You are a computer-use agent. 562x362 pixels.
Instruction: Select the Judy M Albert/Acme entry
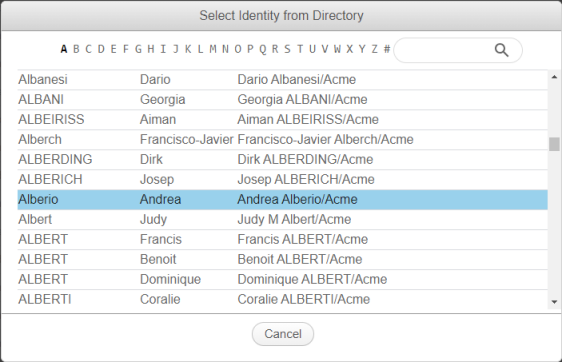[282, 220]
